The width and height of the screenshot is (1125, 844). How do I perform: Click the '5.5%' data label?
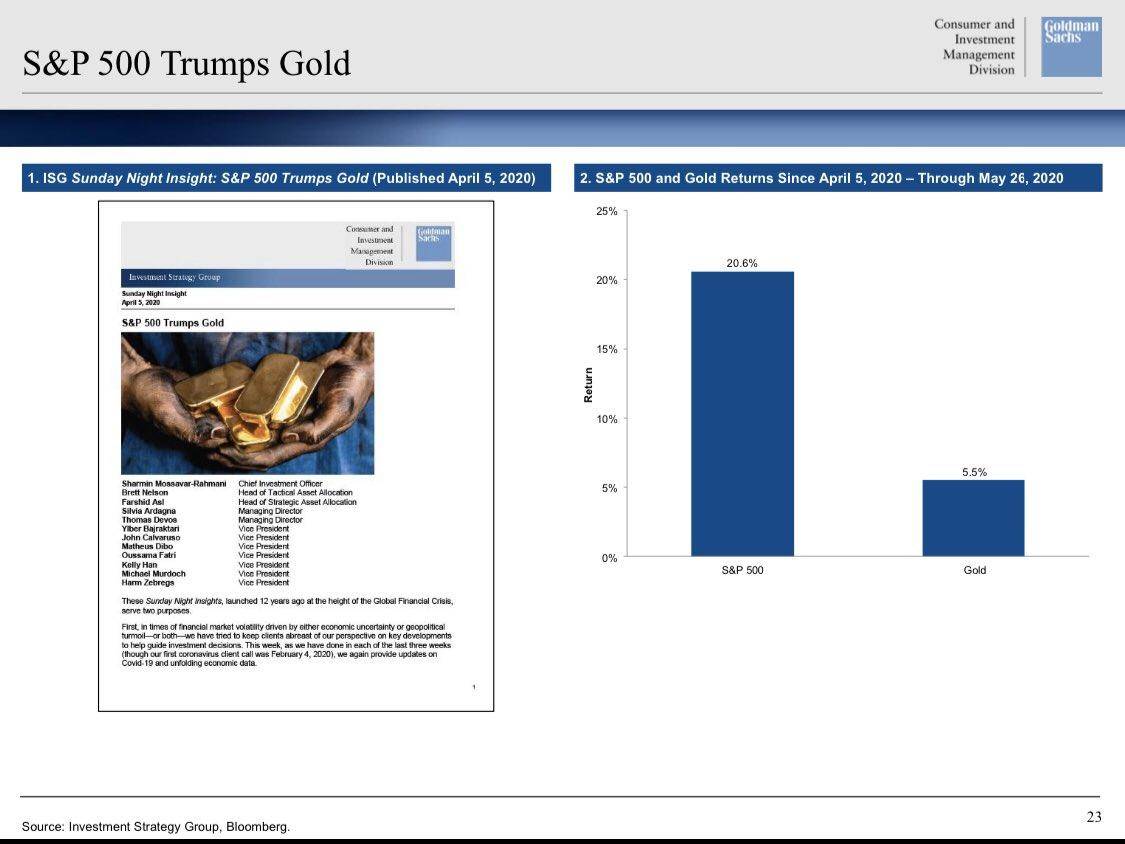point(974,472)
